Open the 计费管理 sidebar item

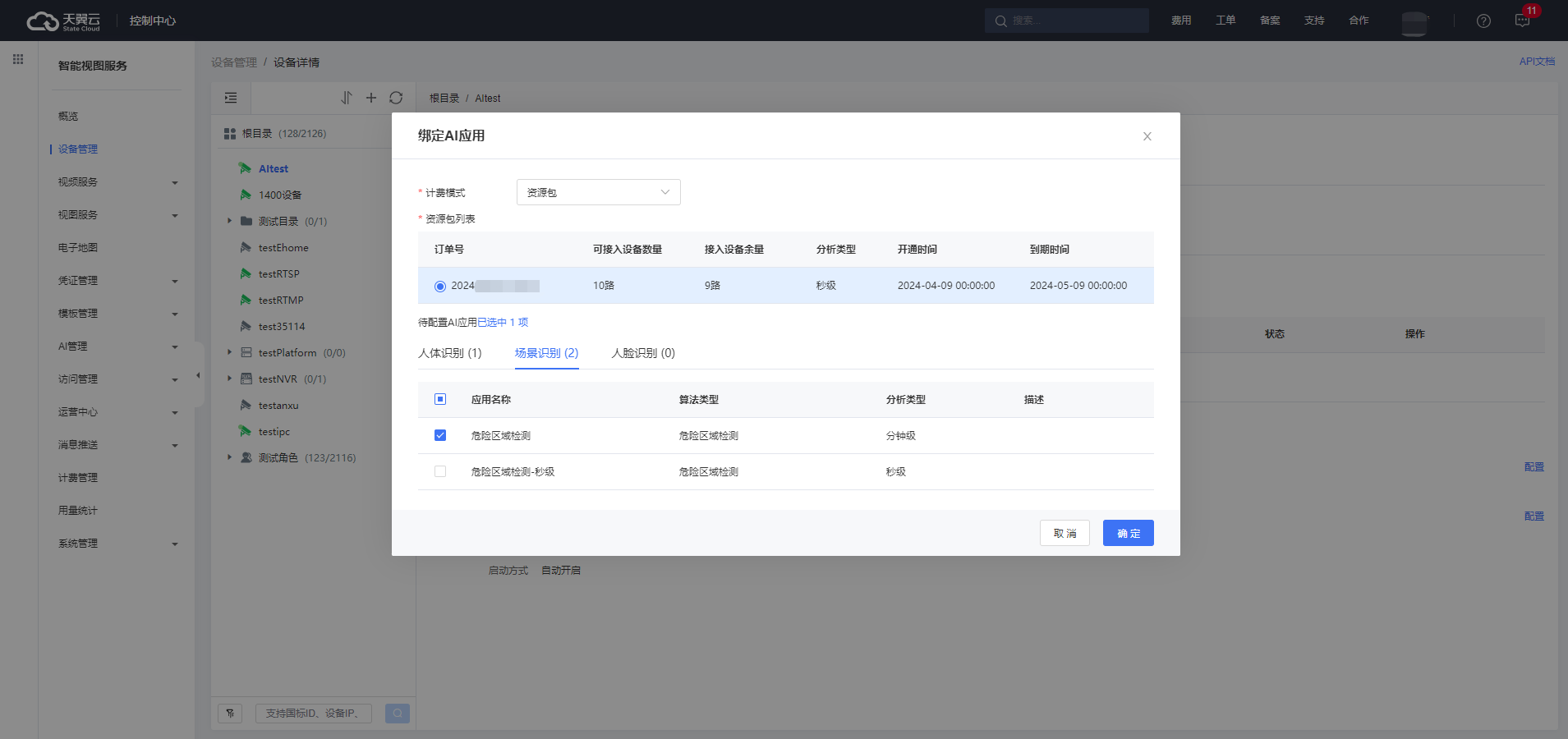(78, 478)
